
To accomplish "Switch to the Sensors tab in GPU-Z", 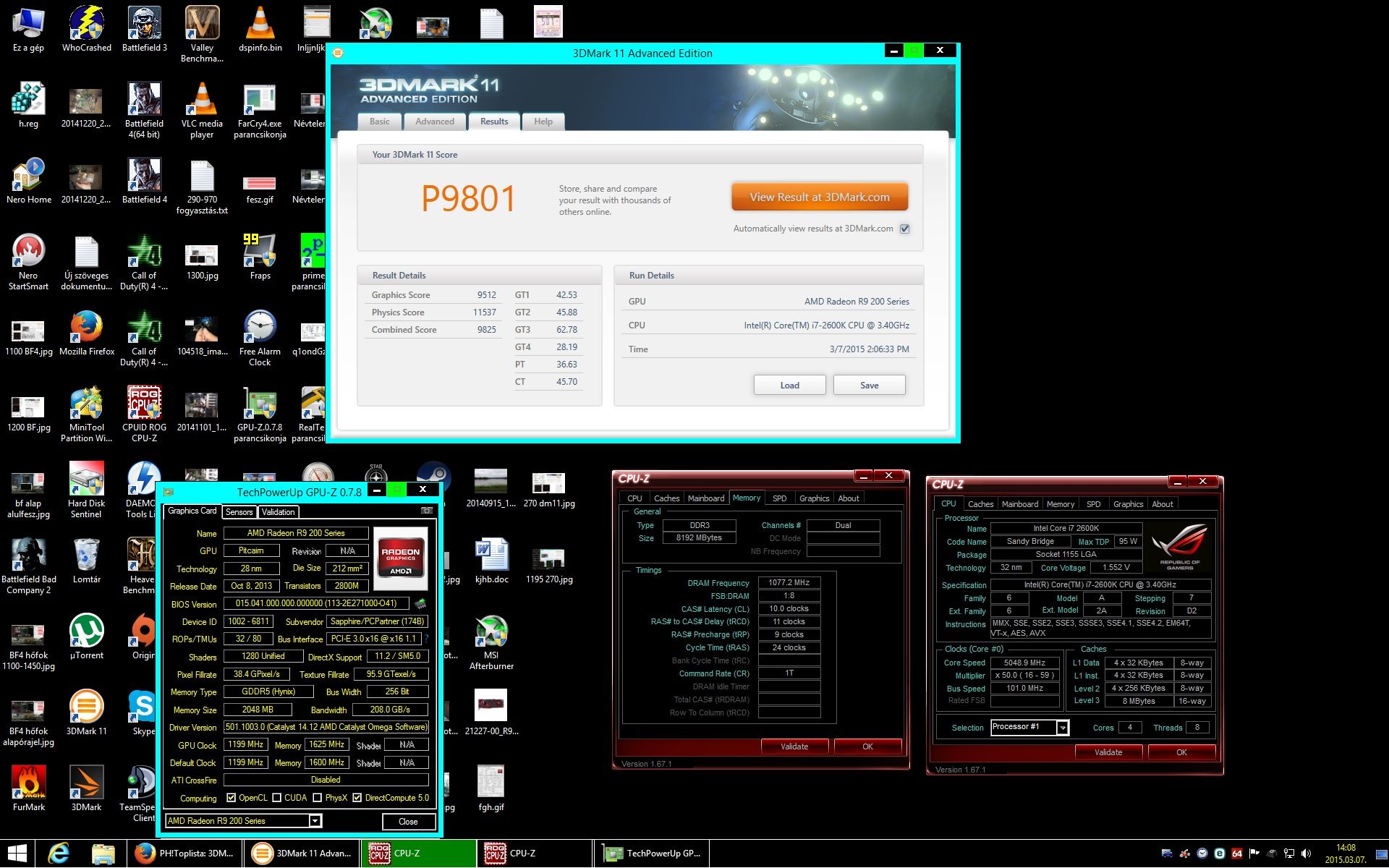I will pyautogui.click(x=239, y=512).
